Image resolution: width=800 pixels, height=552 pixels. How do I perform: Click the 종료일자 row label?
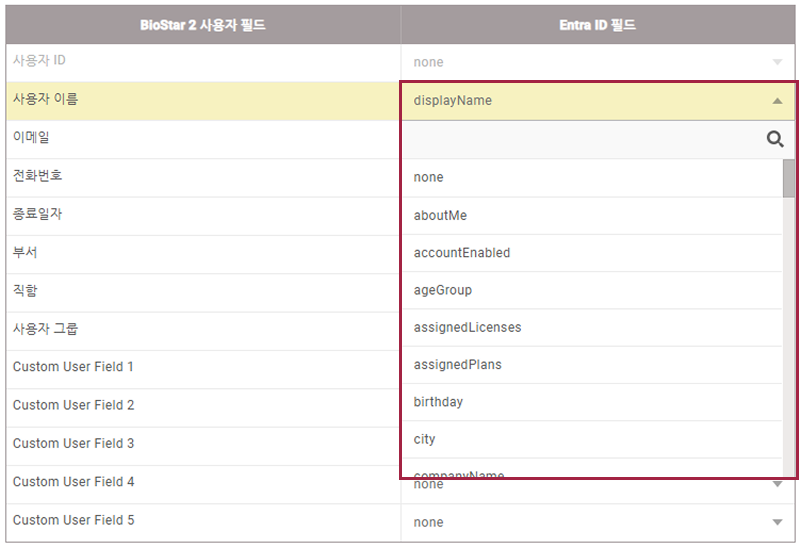tap(37, 214)
